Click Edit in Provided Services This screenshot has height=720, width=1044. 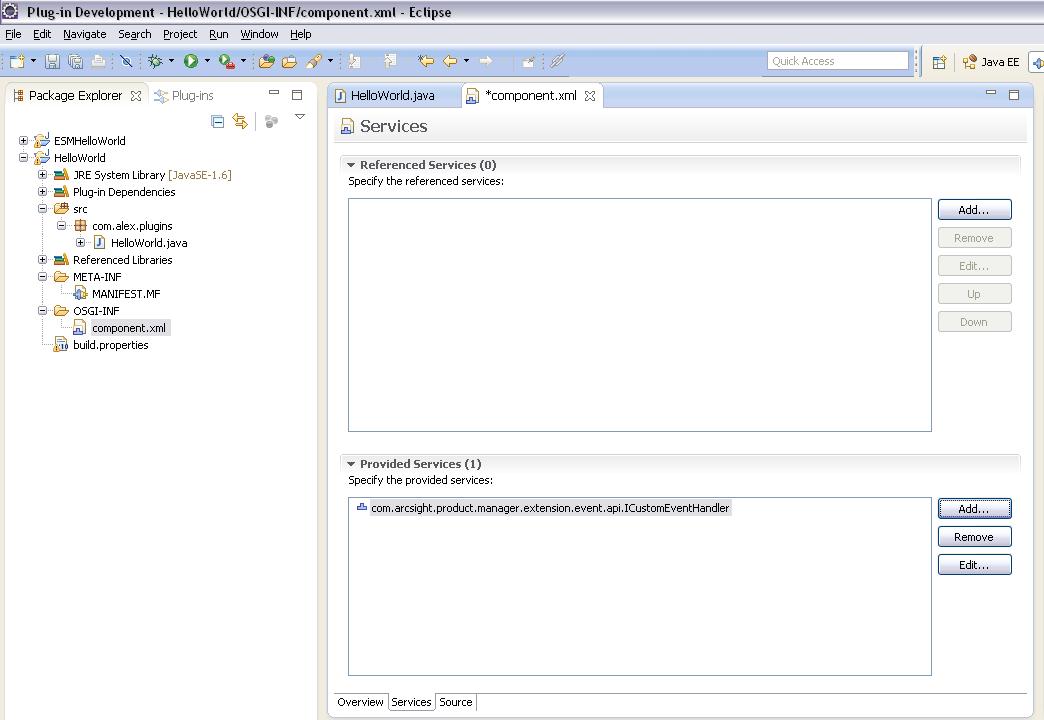tap(974, 565)
